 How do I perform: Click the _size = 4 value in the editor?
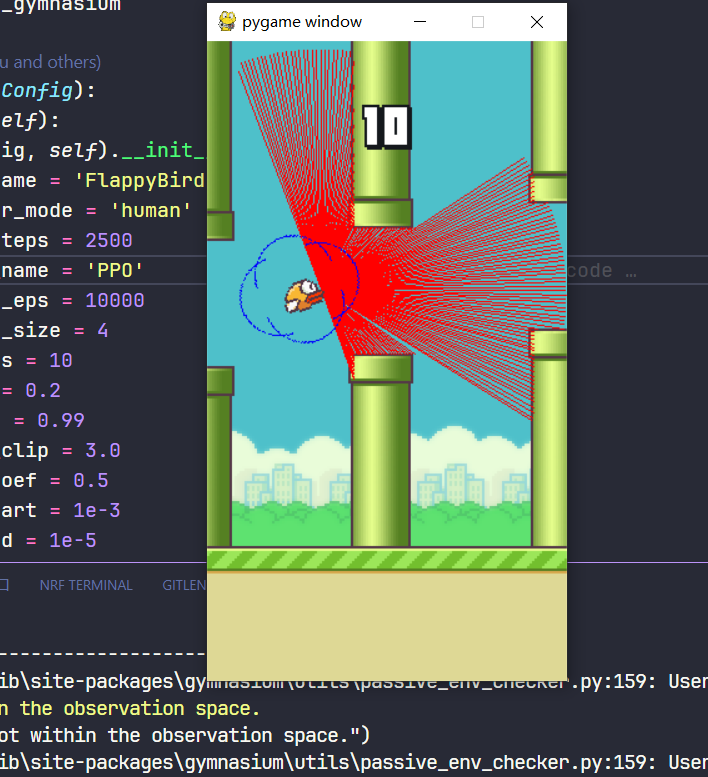(x=103, y=331)
